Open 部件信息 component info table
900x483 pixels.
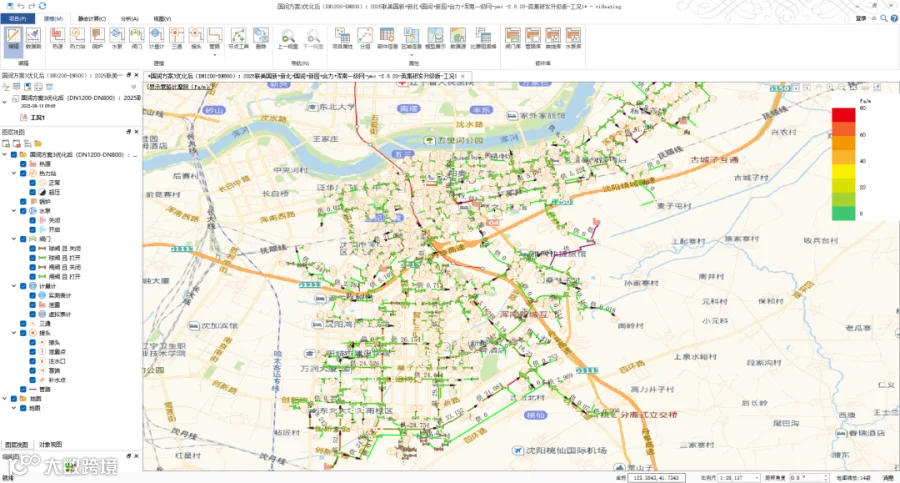coord(387,38)
